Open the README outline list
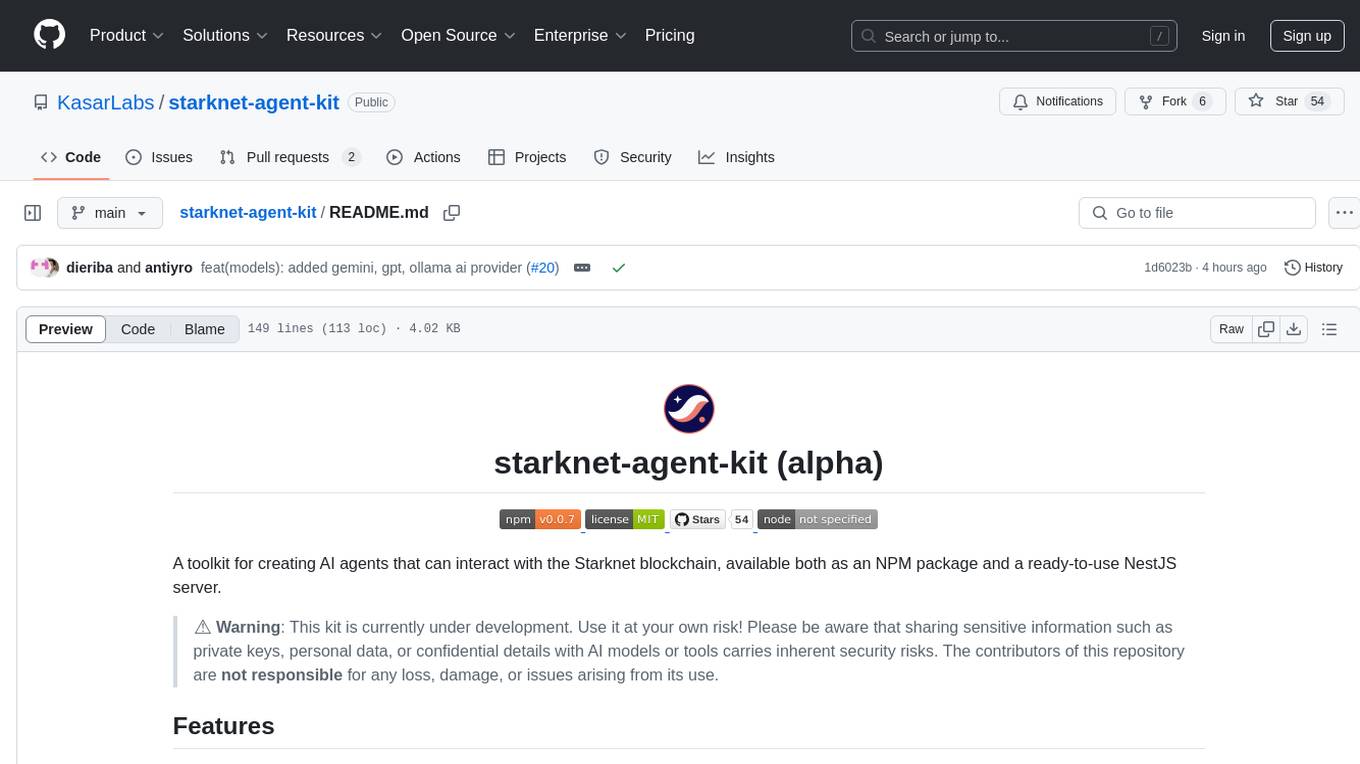 [1329, 329]
